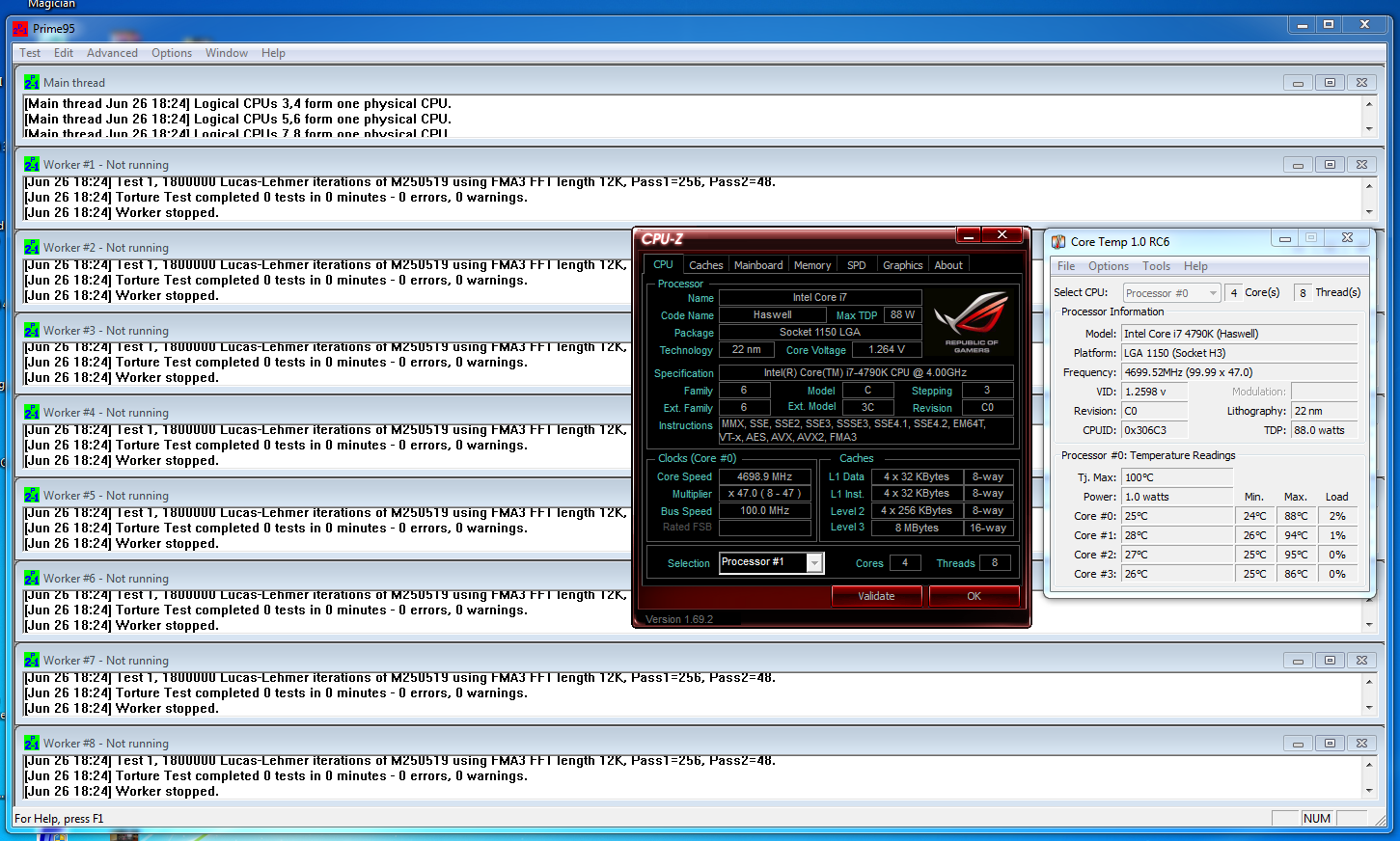Switch to the About tab in CPU-Z
The width and height of the screenshot is (1400, 841).
(x=948, y=265)
